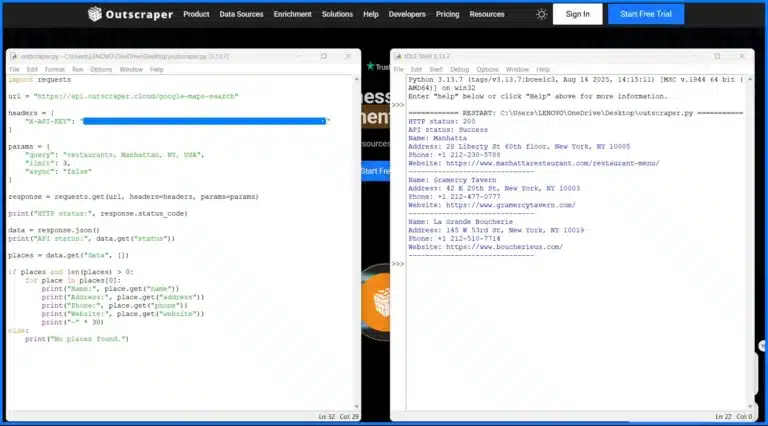Open Window menu in the outscraper.py editor

[x=131, y=70]
